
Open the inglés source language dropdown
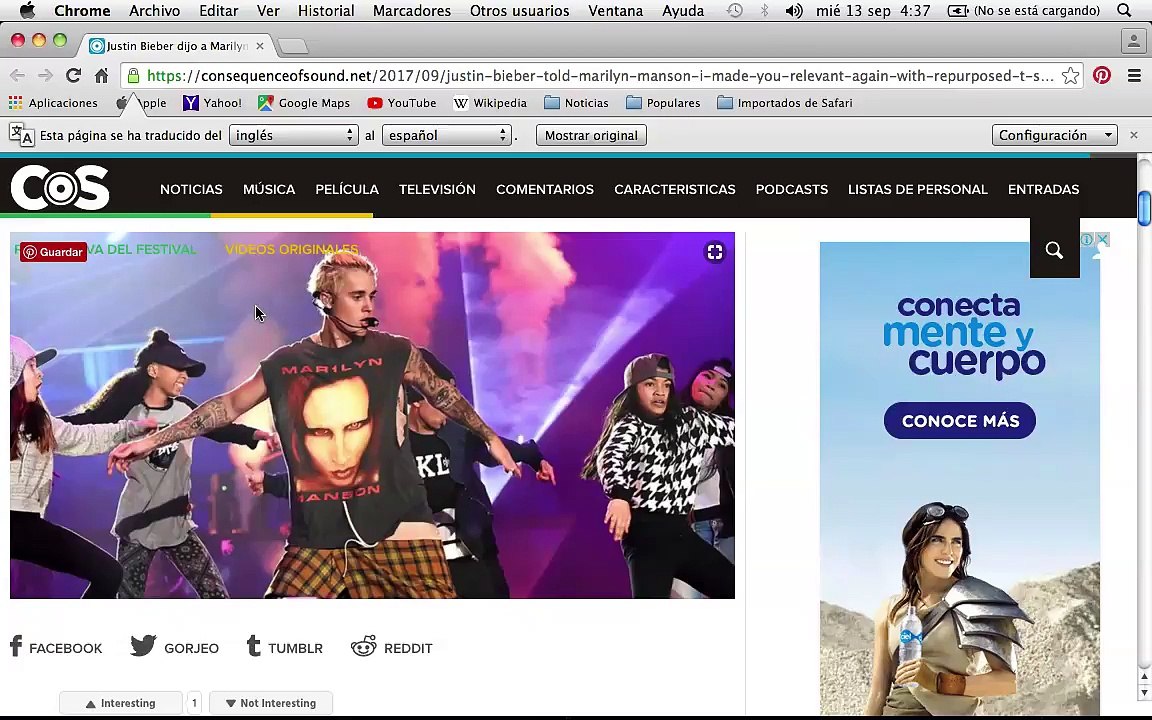coord(293,135)
